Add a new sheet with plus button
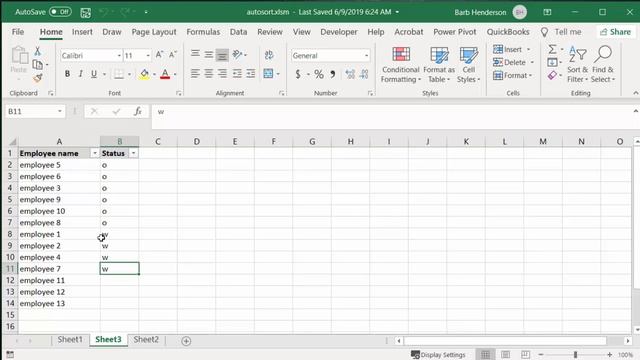The image size is (640, 360). tap(186, 341)
